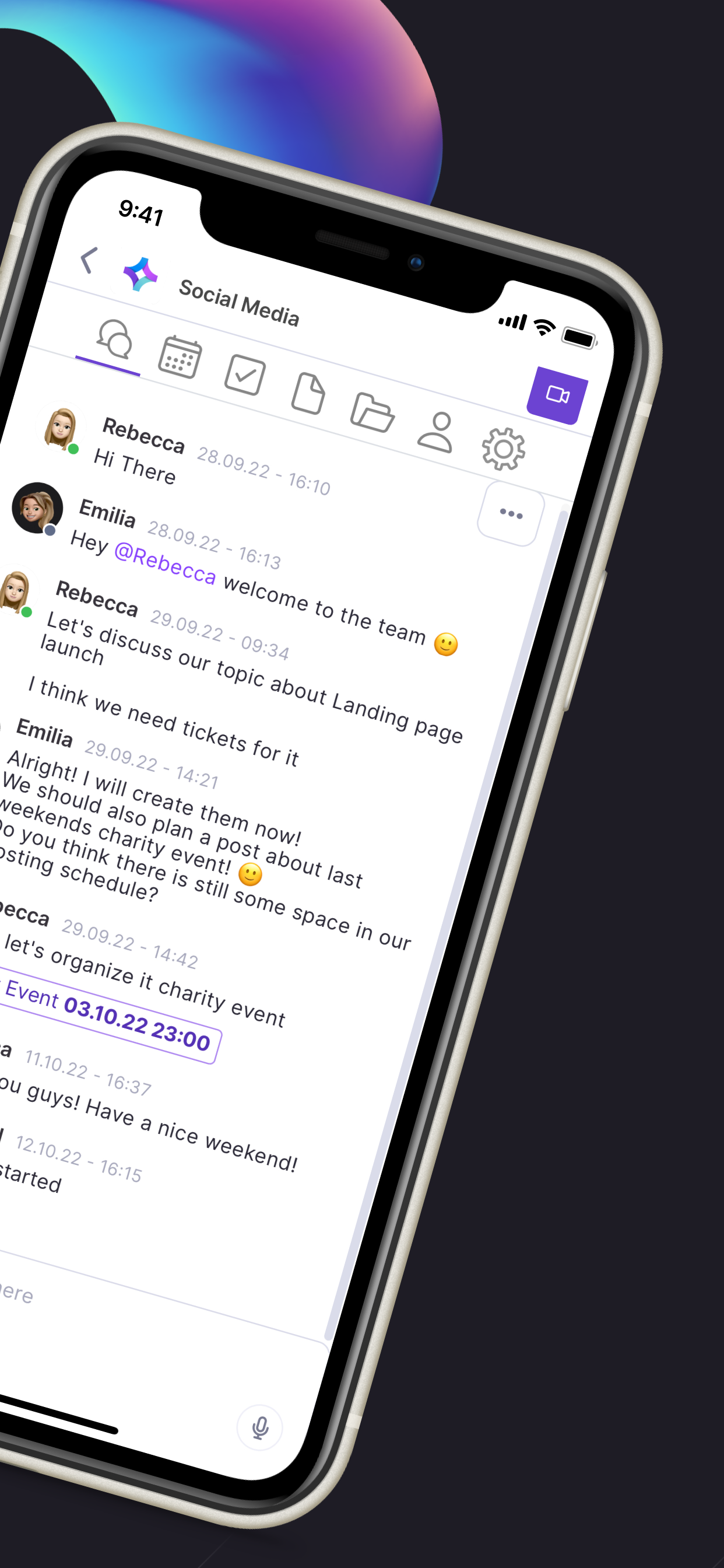Open the files folder icon

point(372,412)
